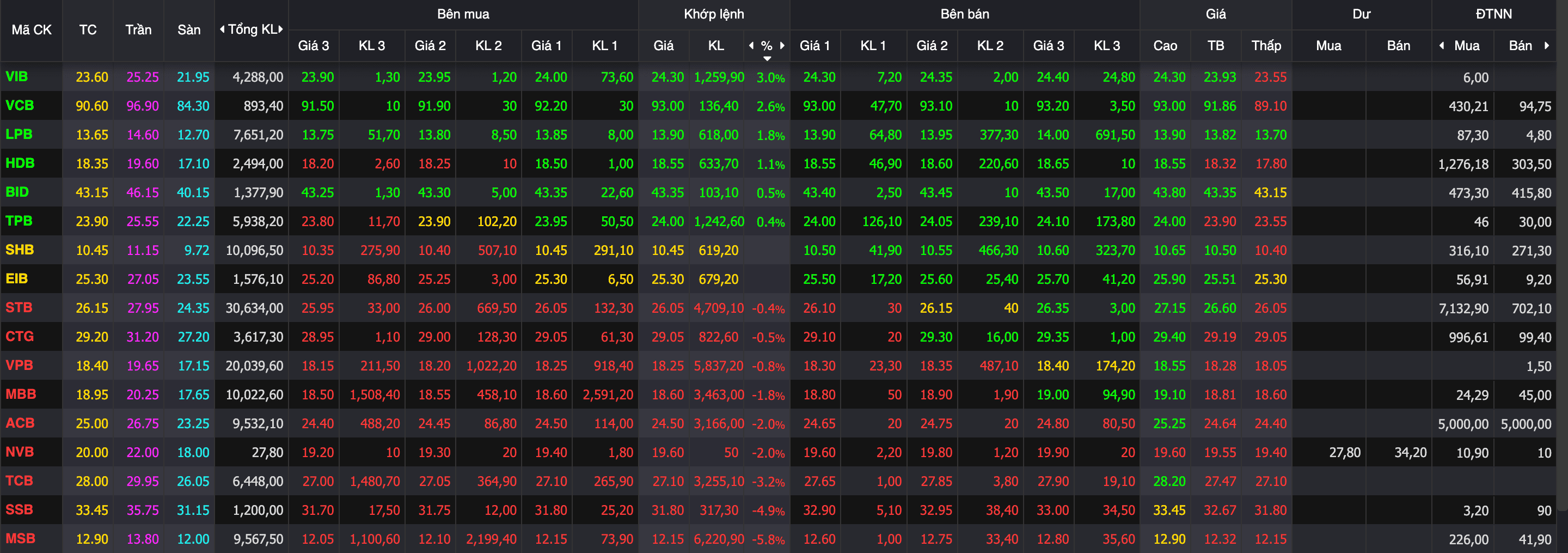Click NVB's Dư Bán value 34,20

[x=1410, y=453]
